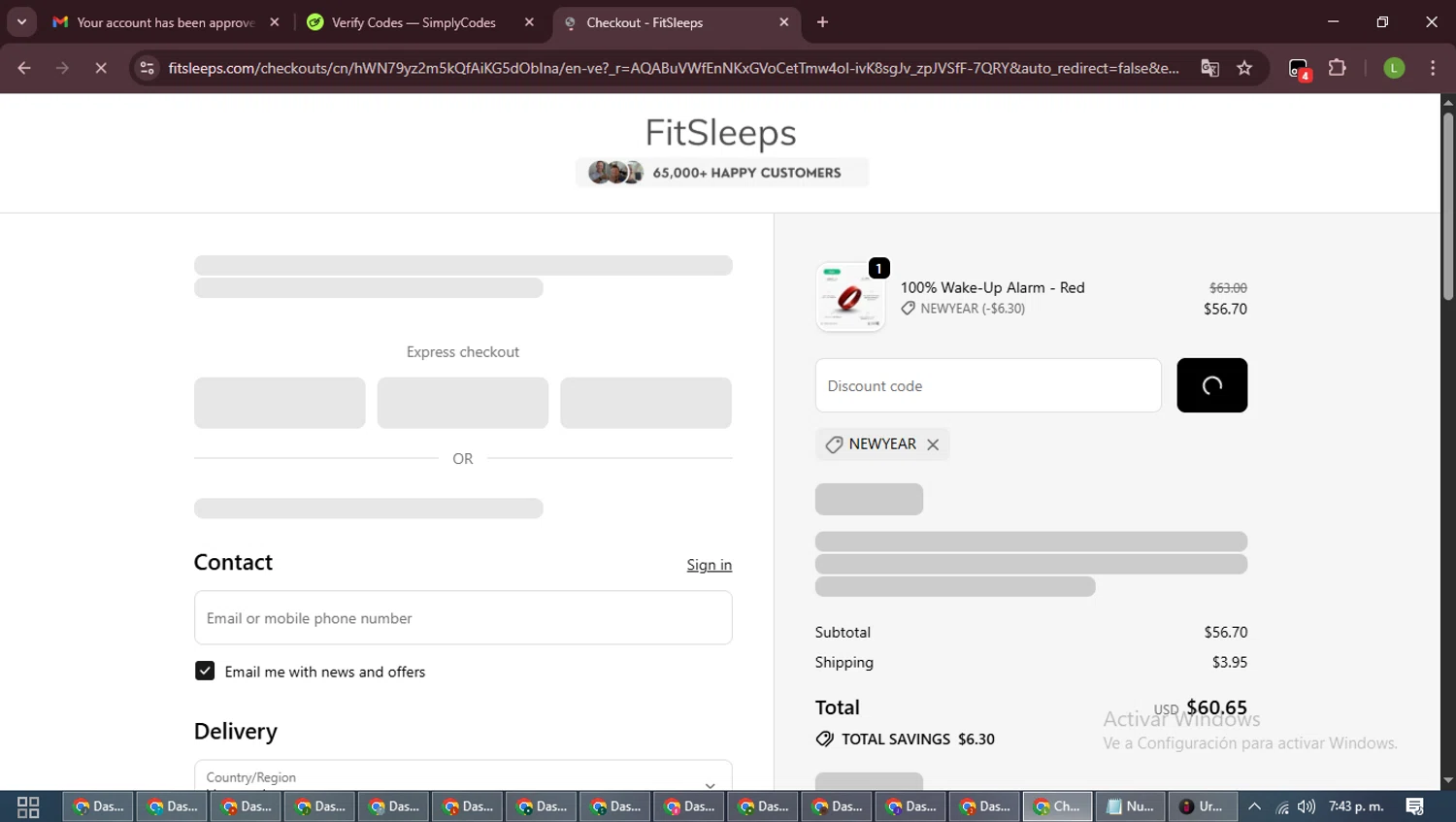This screenshot has width=1456, height=822.
Task: Close the SimplyCodes tab
Action: pos(529,22)
